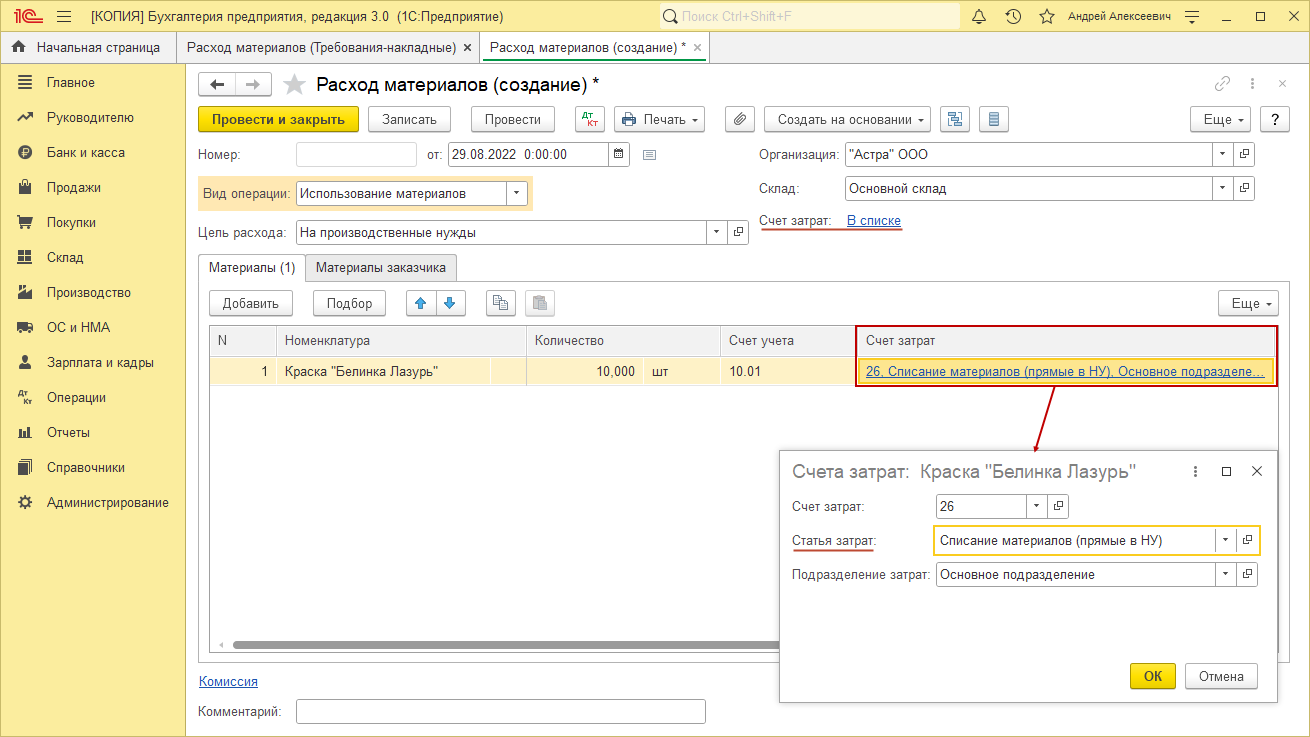Add document to favorites with star icon
The height and width of the screenshot is (737, 1310).
tap(295, 84)
